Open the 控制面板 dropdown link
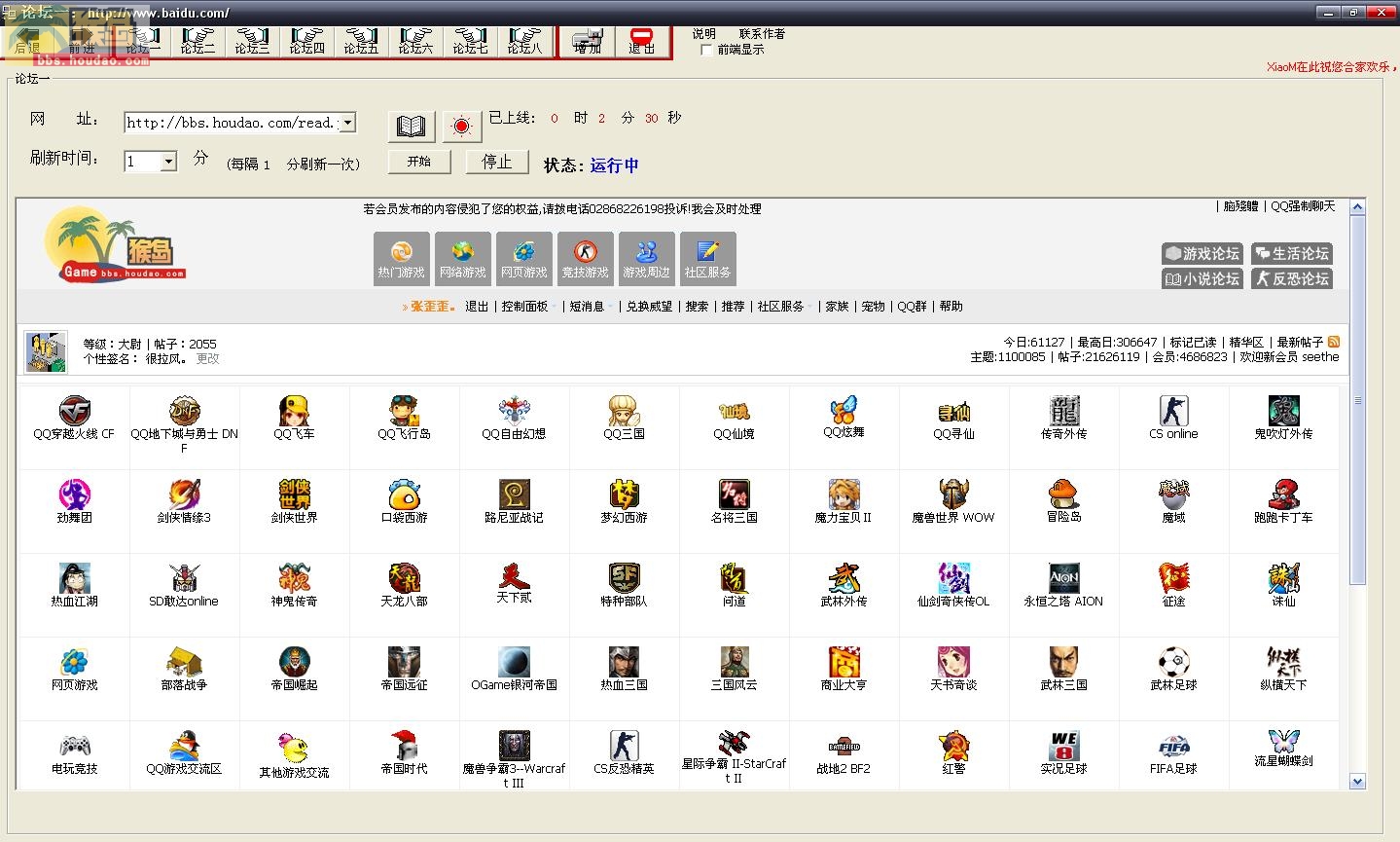1400x842 pixels. coord(528,307)
